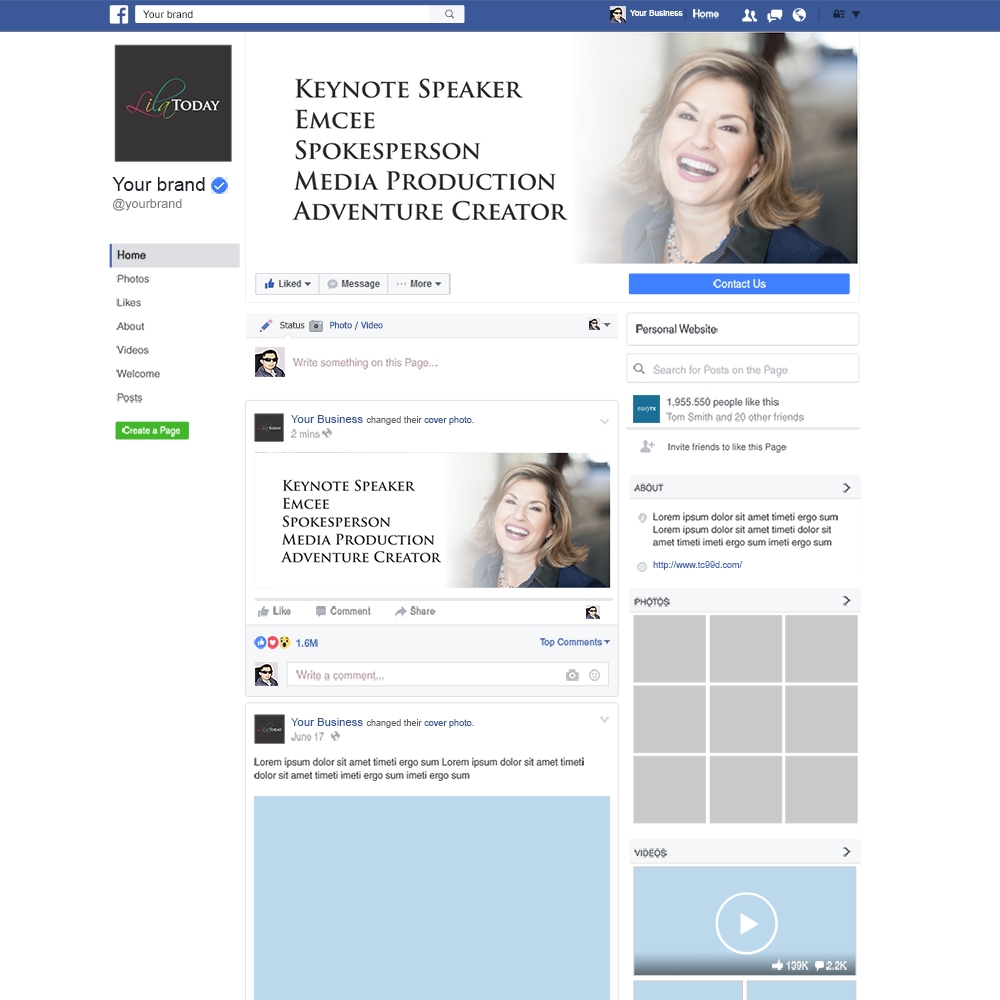Open the tc99d.com website link
Image resolution: width=1000 pixels, height=1000 pixels.
697,565
